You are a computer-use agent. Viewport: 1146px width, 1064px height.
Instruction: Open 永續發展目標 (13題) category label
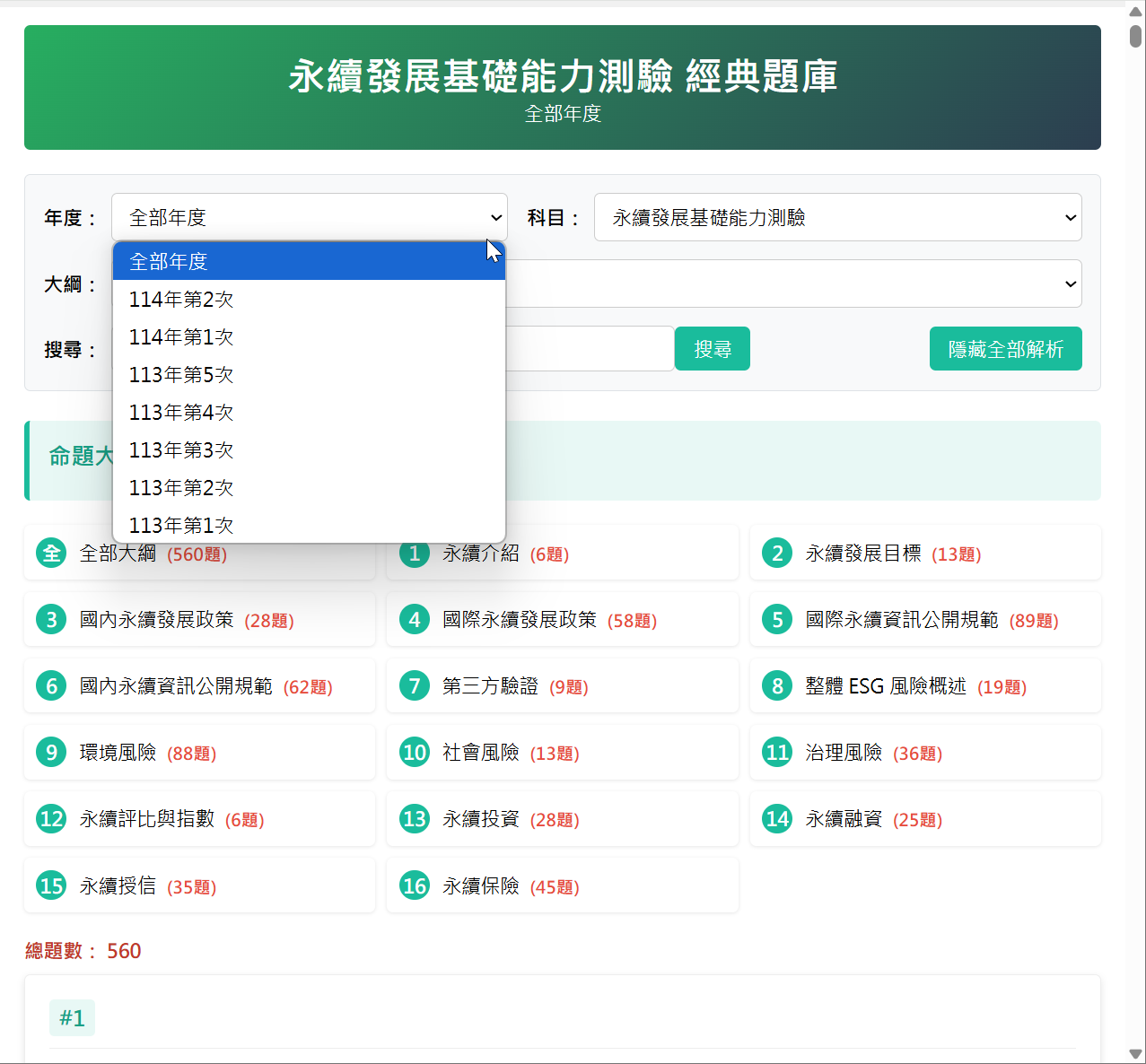pyautogui.click(x=893, y=554)
